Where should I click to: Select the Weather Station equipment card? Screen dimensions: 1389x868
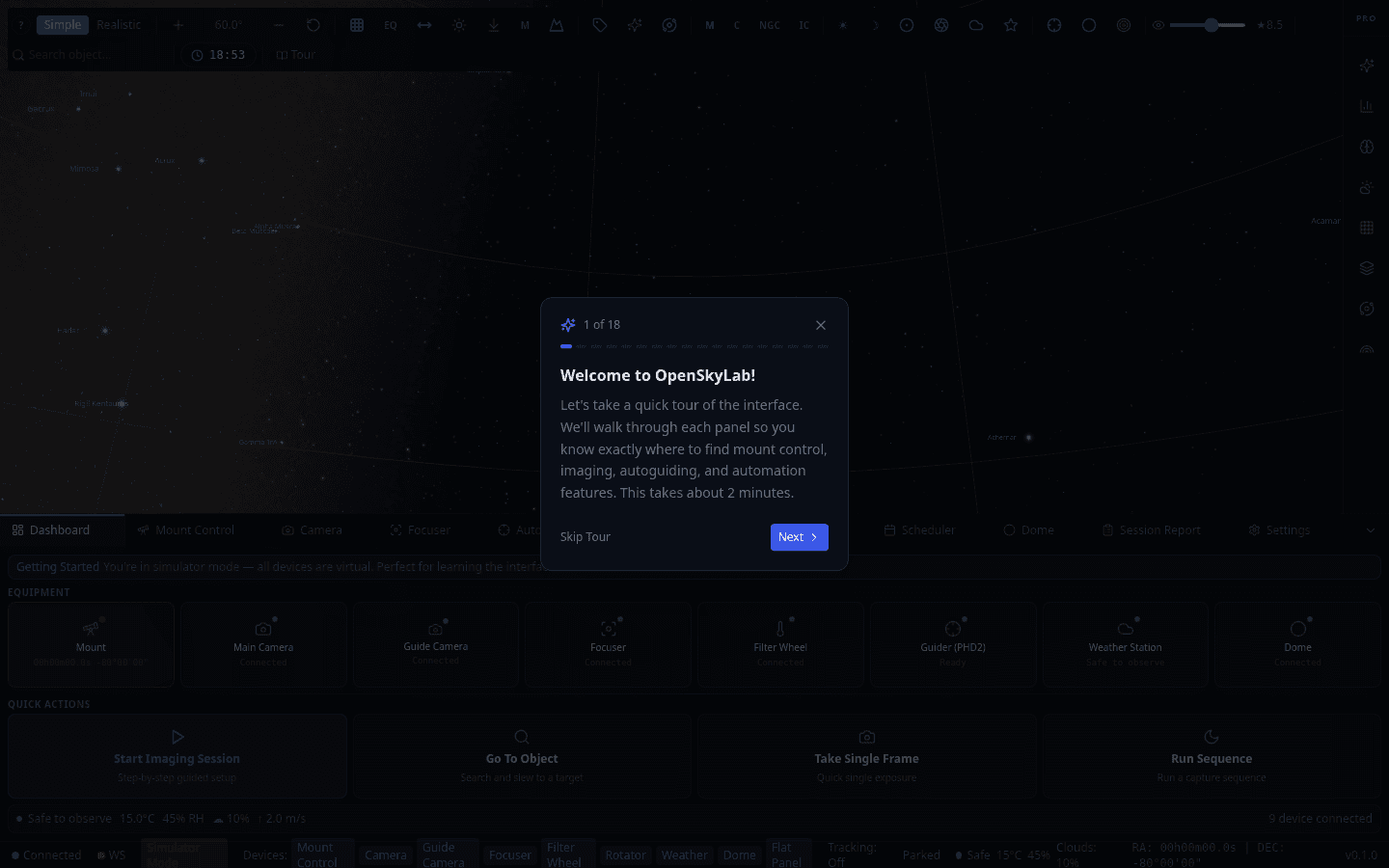(x=1125, y=644)
